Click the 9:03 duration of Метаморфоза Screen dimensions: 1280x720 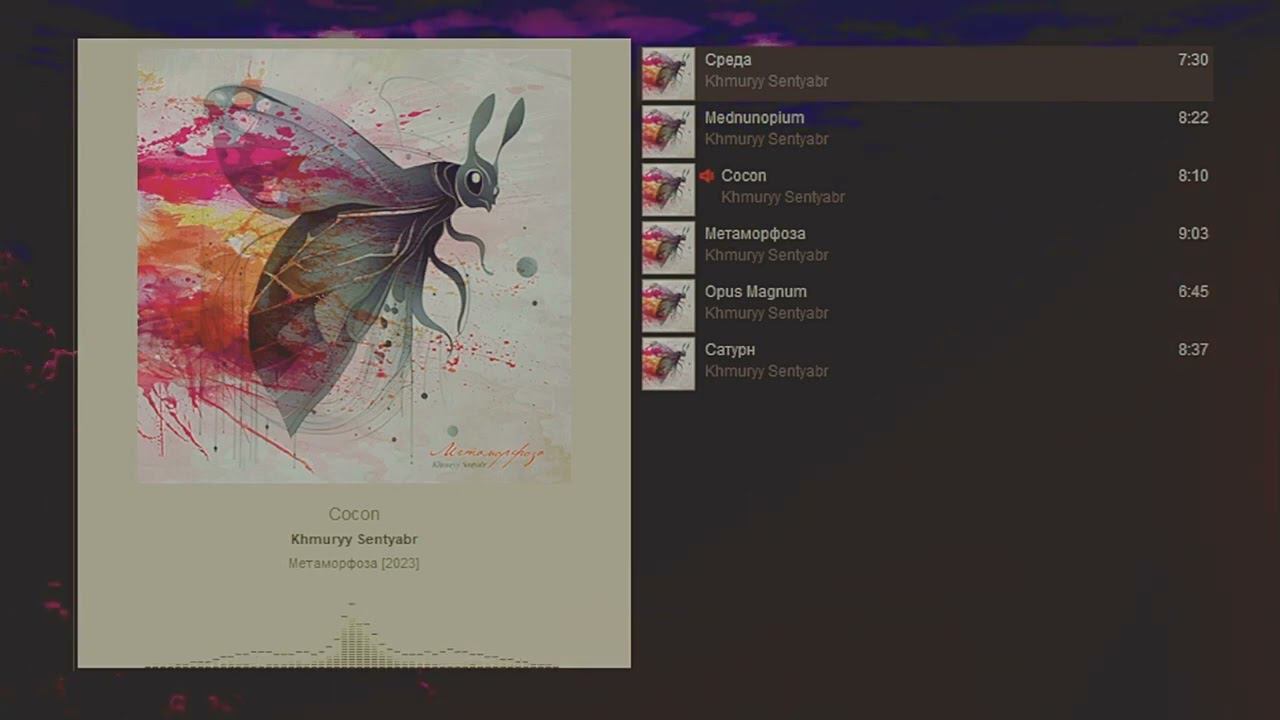pyautogui.click(x=1193, y=234)
